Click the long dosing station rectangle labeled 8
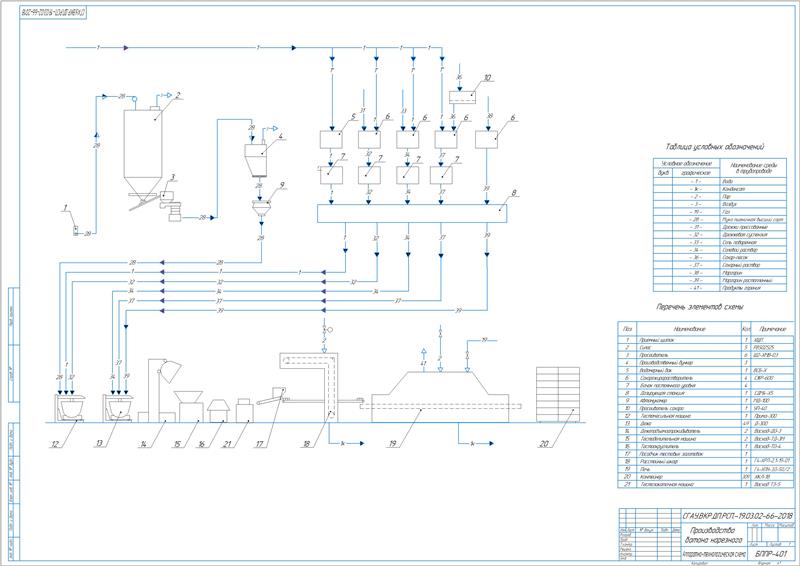 click(x=412, y=214)
